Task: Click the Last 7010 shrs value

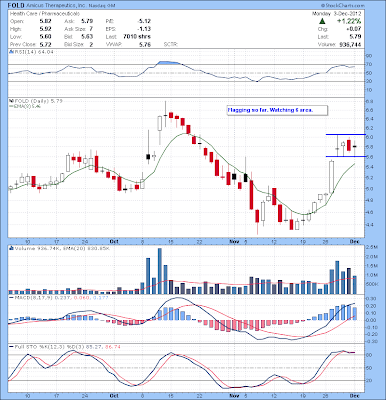Action: [137, 37]
